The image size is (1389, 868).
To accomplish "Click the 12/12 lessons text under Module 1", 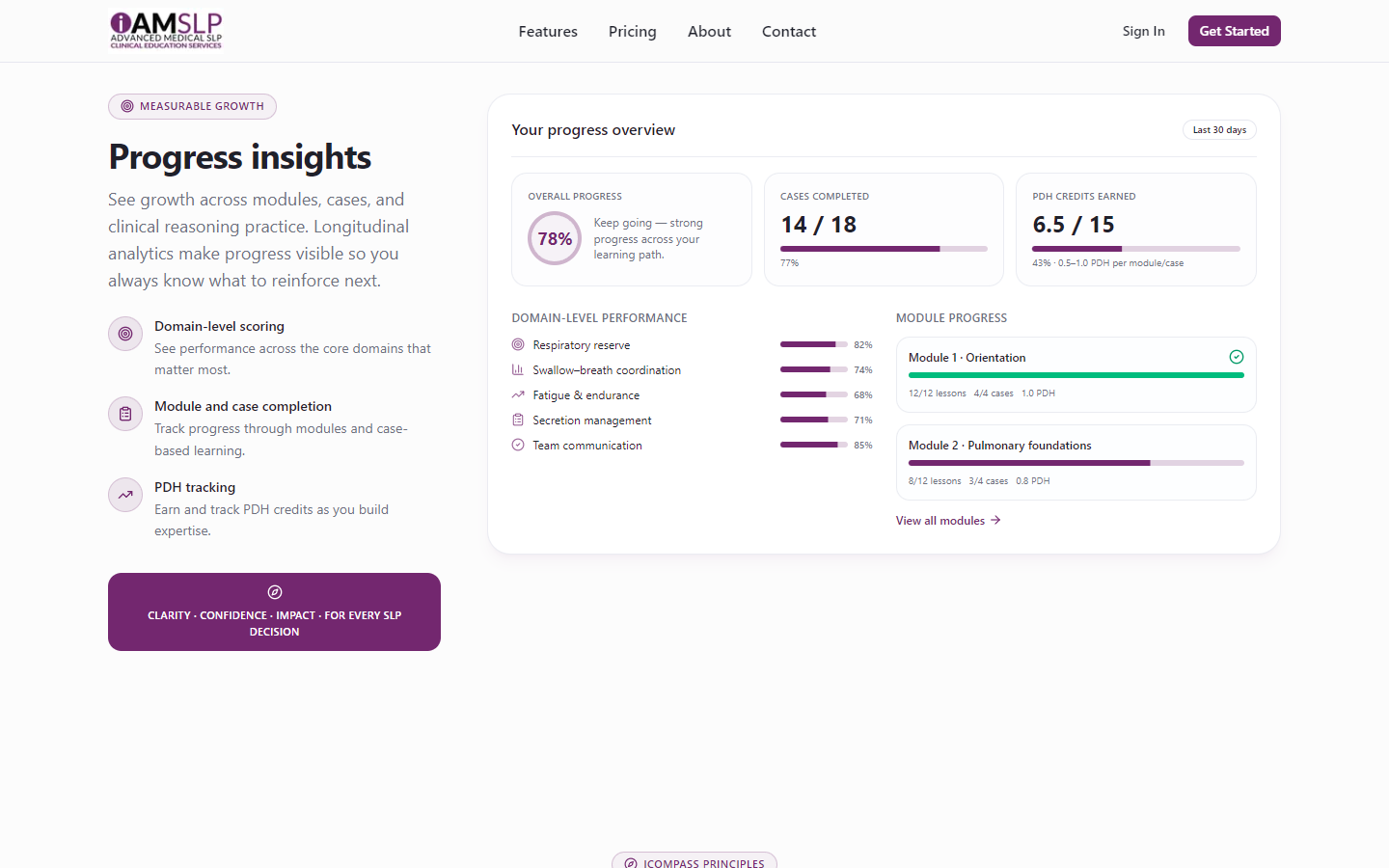I will [x=938, y=393].
